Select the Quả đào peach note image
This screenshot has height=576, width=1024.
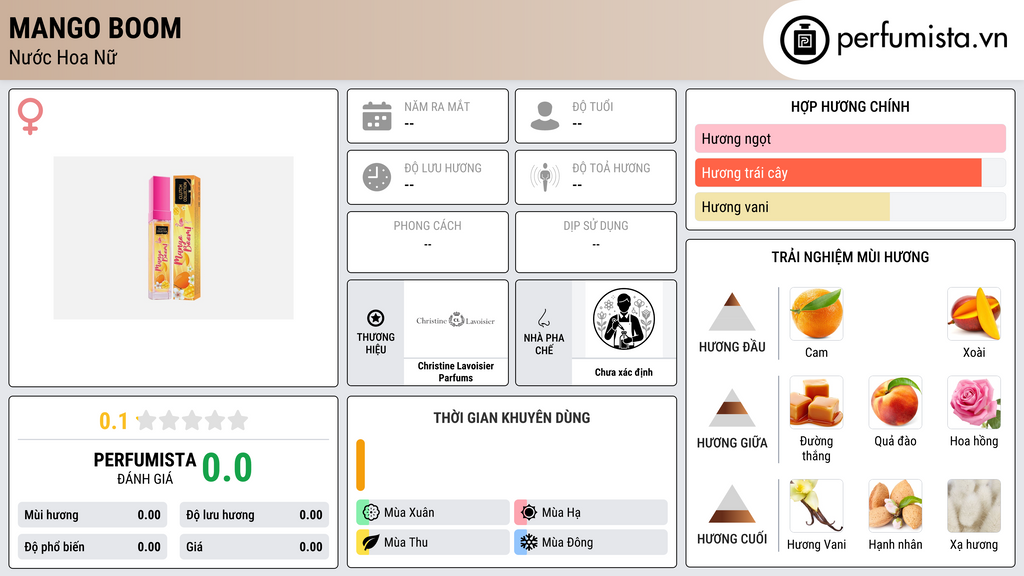pos(895,402)
